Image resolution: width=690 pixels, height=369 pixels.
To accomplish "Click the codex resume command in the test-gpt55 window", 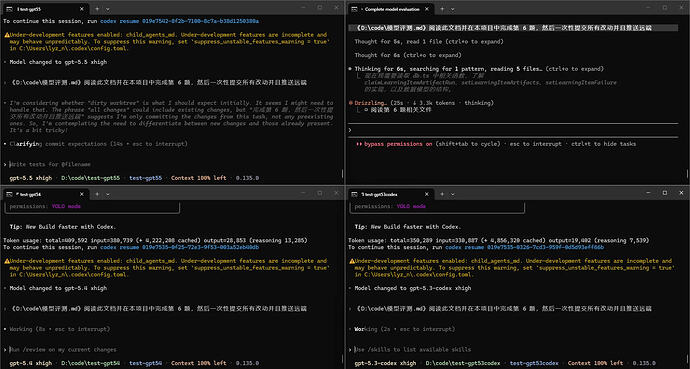I will (x=180, y=21).
